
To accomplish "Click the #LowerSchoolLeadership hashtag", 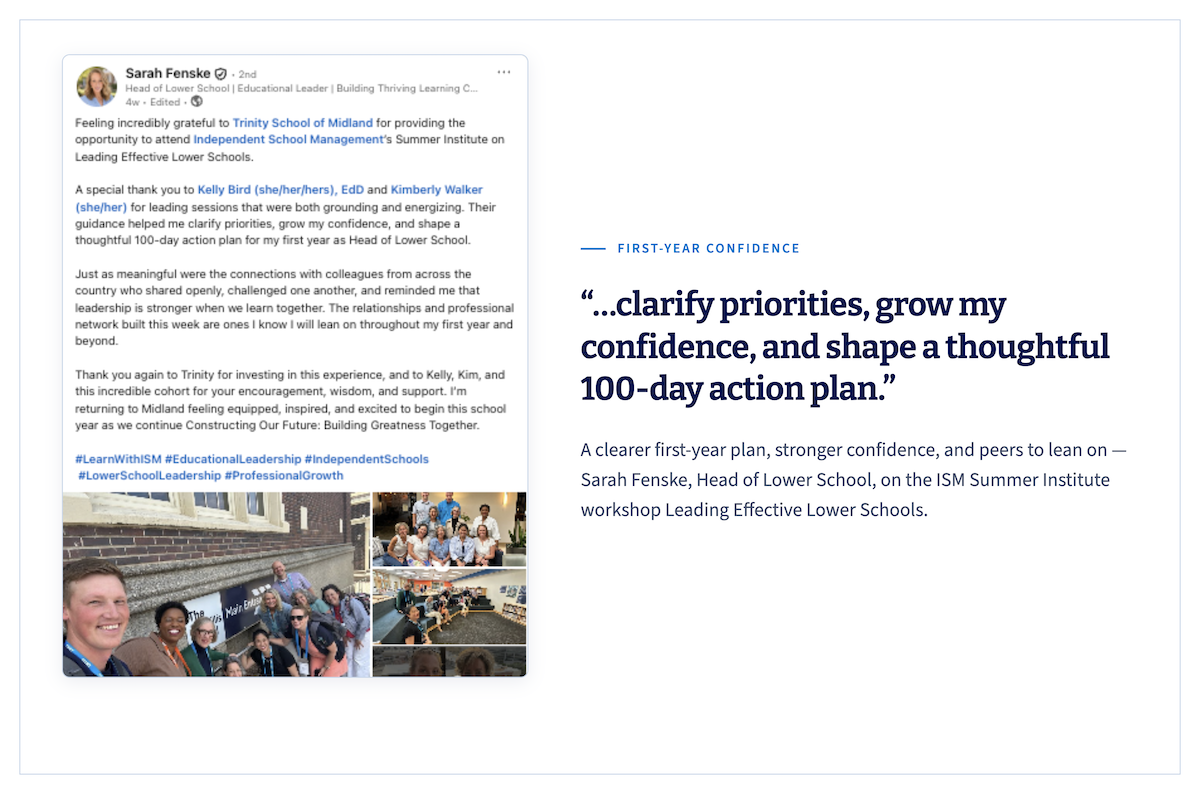I will click(149, 476).
